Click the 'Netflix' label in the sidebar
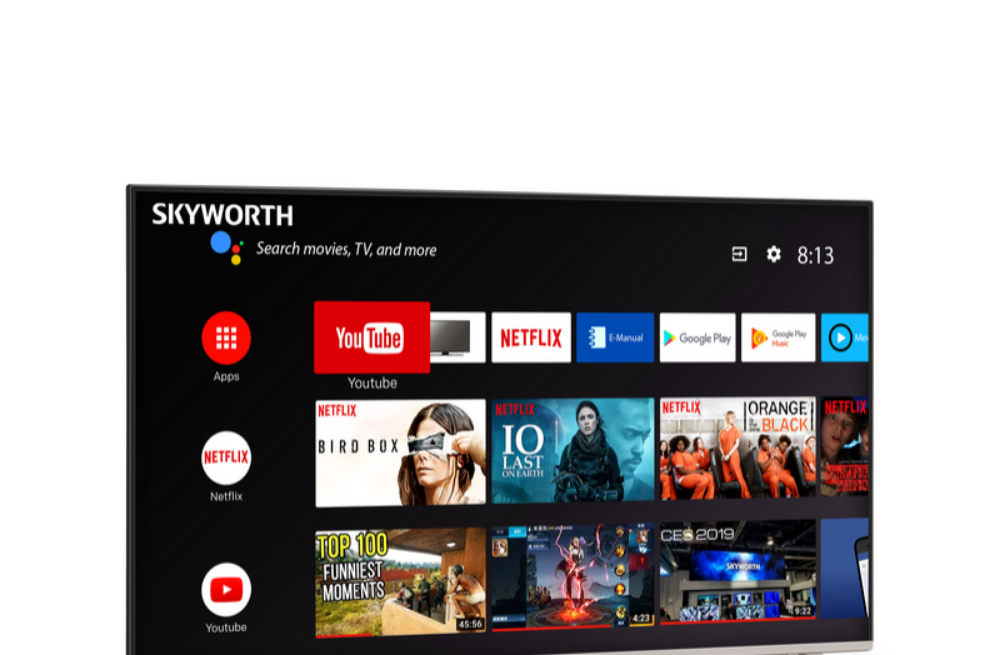 click(x=226, y=496)
